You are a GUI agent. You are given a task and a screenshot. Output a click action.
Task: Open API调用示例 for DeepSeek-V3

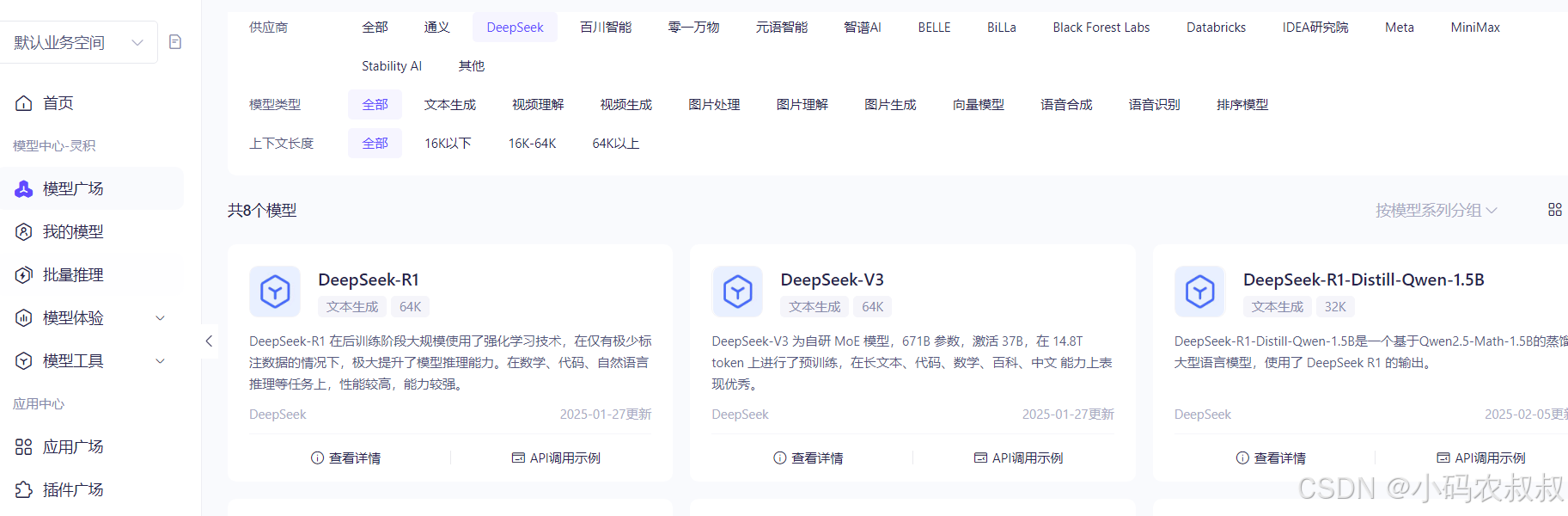click(x=1018, y=458)
